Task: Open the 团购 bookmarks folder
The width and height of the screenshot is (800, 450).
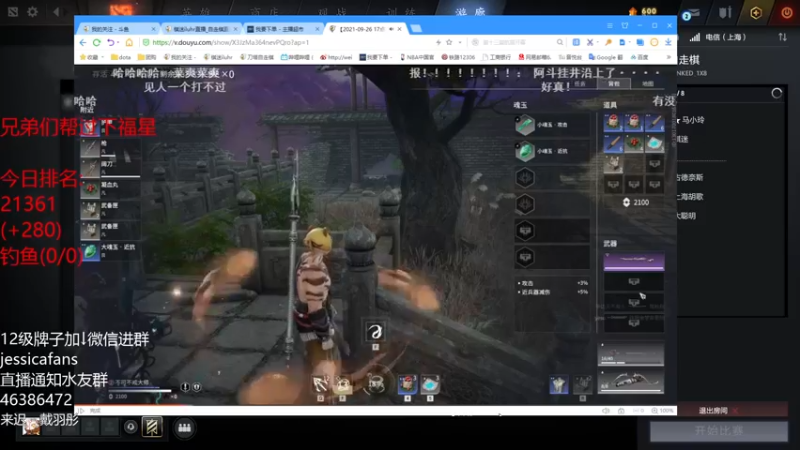Action: tap(147, 57)
